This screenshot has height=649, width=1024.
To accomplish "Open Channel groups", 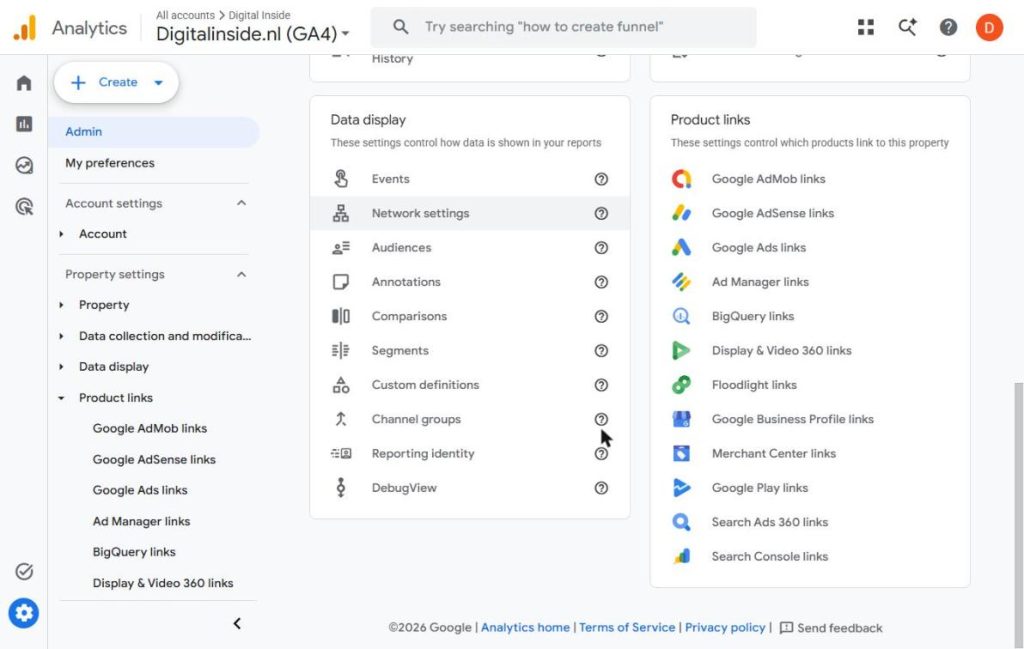I will (470, 419).
